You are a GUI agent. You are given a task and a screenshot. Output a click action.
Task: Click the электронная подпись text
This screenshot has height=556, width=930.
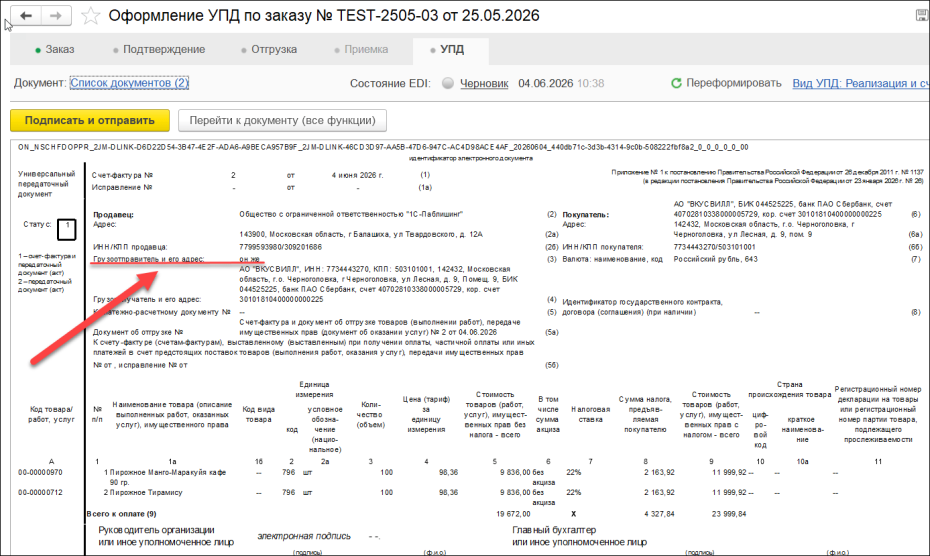(304, 536)
